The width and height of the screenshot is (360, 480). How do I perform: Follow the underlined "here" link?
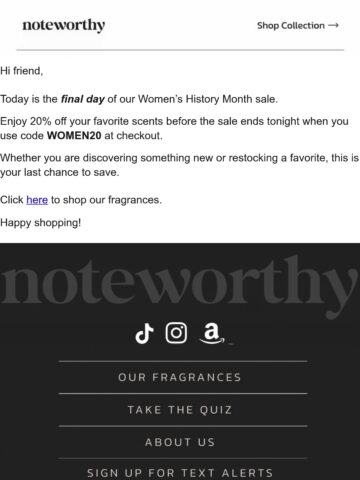click(37, 200)
